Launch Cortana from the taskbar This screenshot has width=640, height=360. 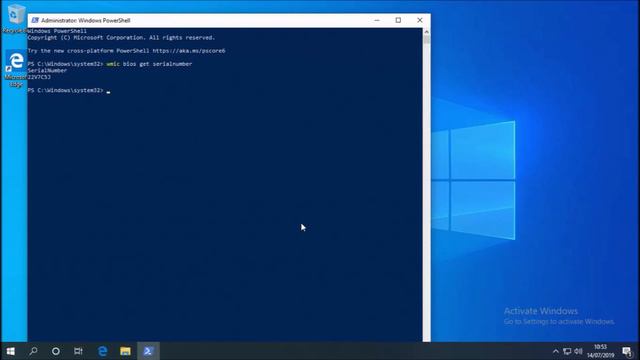pyautogui.click(x=56, y=351)
